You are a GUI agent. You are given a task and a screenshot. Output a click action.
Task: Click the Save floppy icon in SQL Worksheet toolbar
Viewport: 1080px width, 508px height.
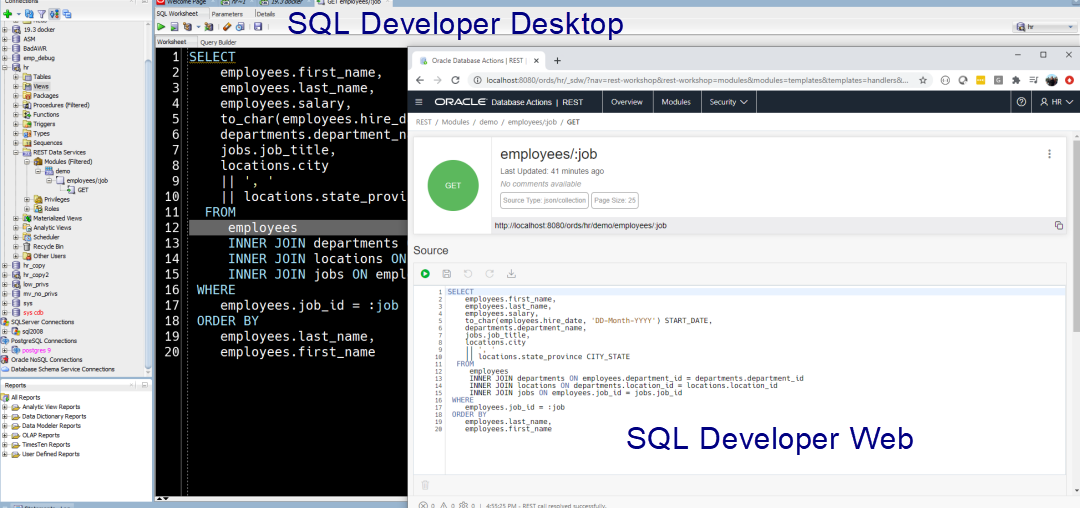(x=258, y=27)
